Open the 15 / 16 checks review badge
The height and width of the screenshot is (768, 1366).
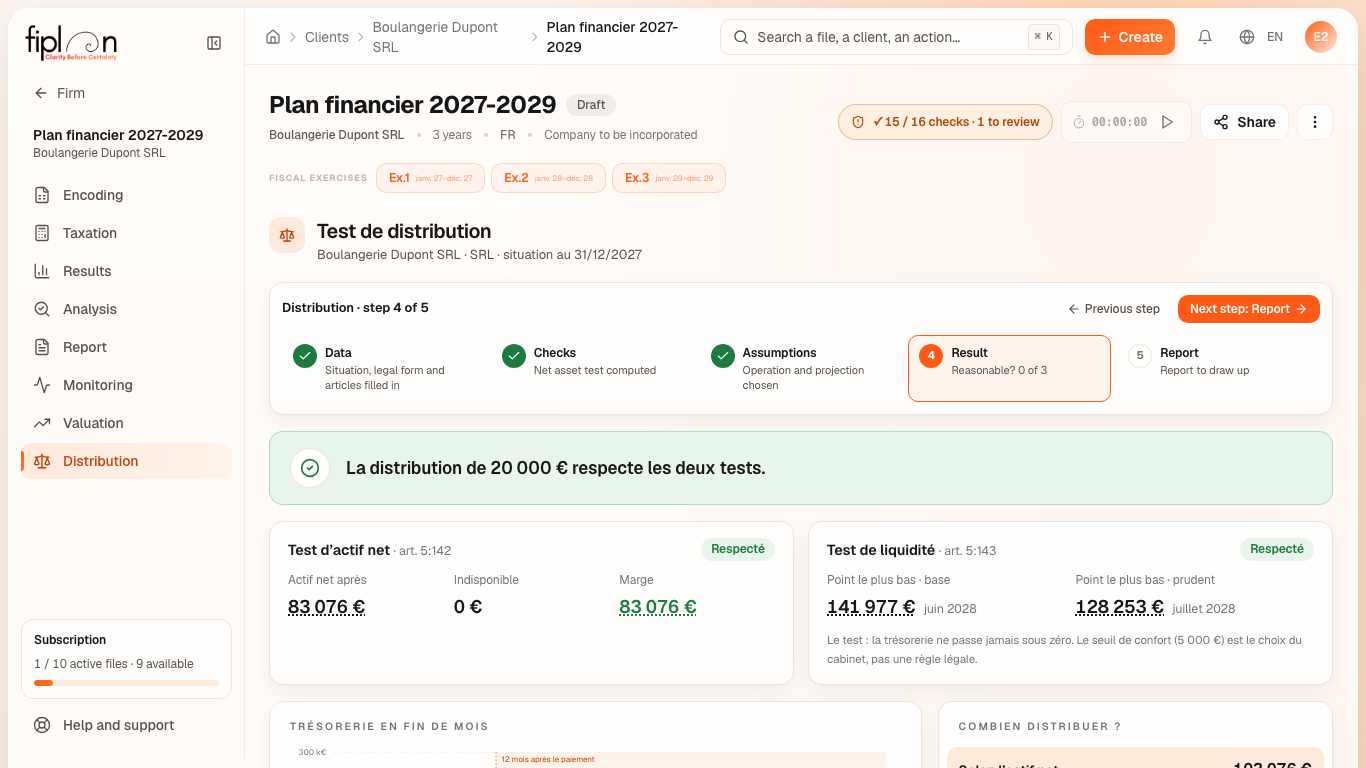coord(945,122)
